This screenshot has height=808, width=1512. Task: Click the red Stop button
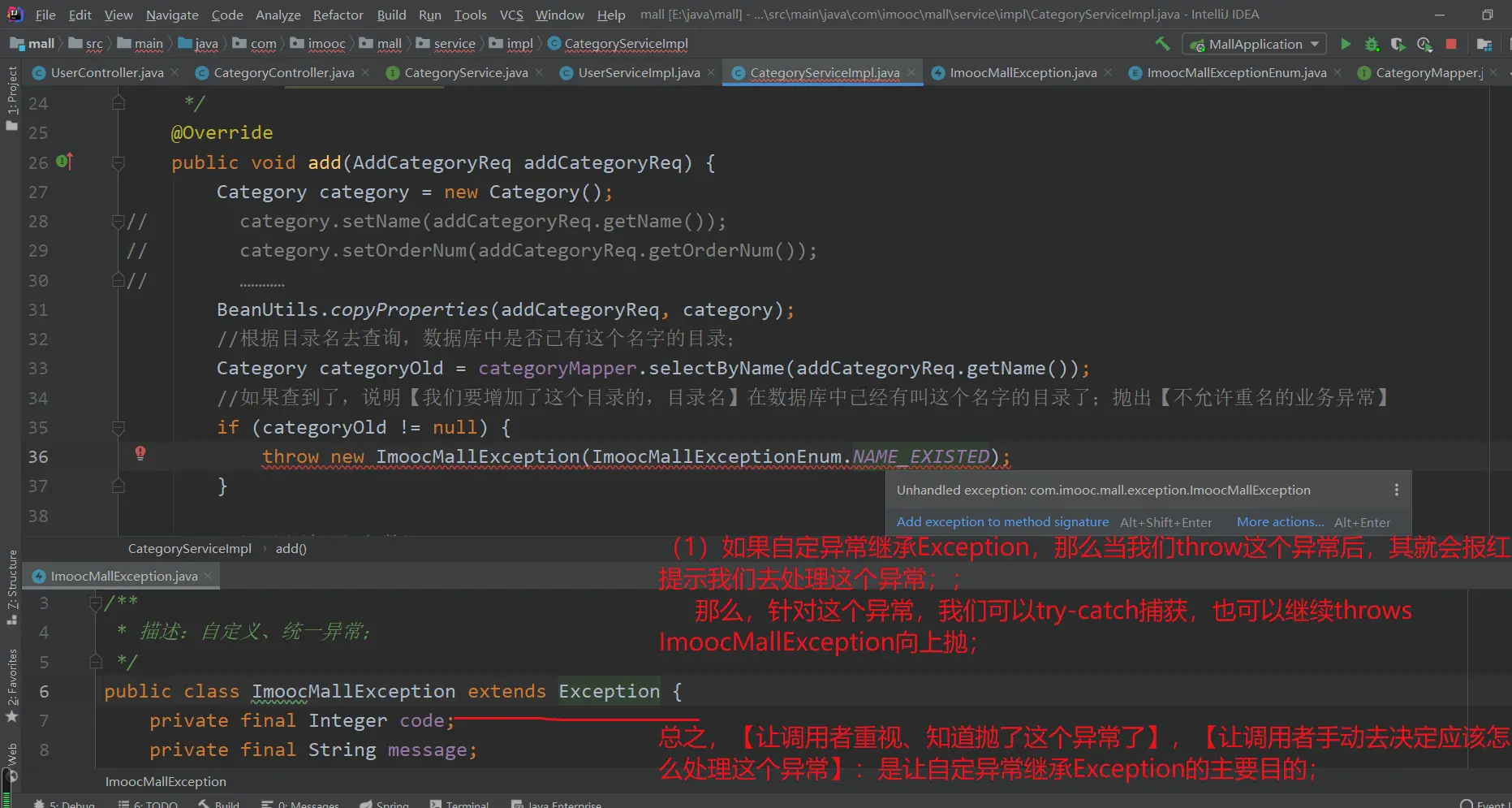click(x=1451, y=44)
